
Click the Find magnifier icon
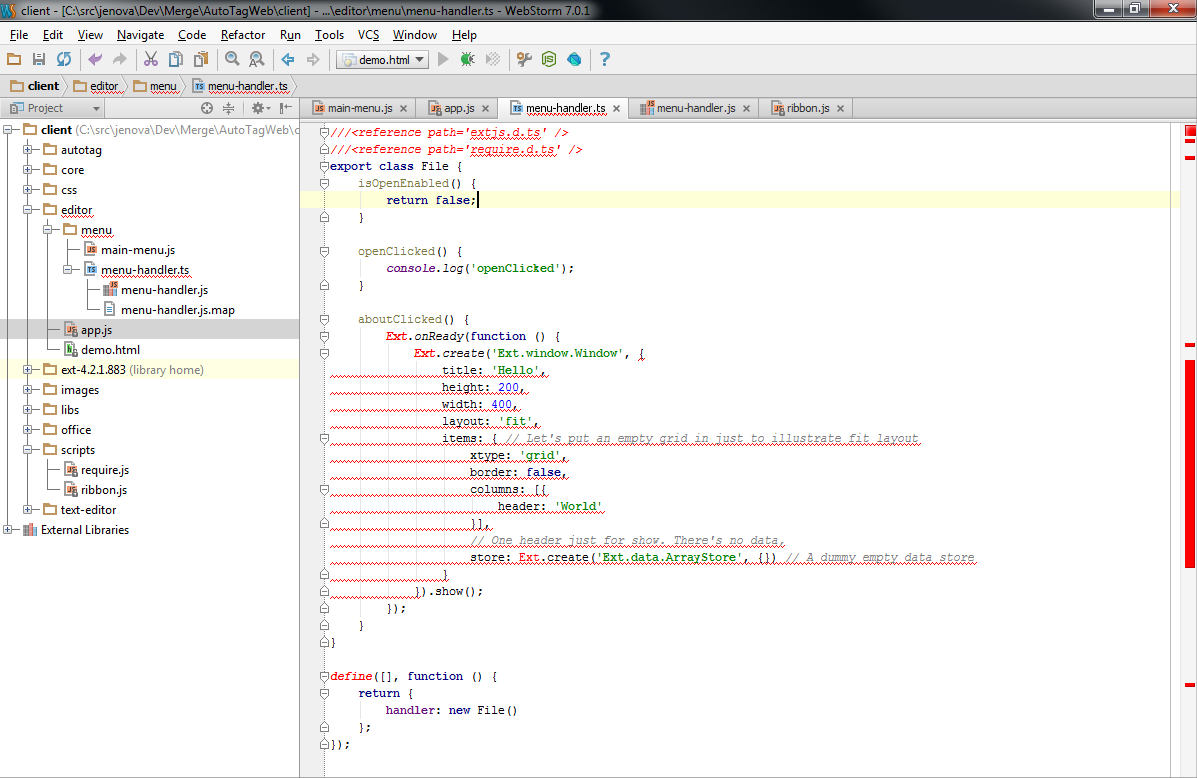click(232, 60)
